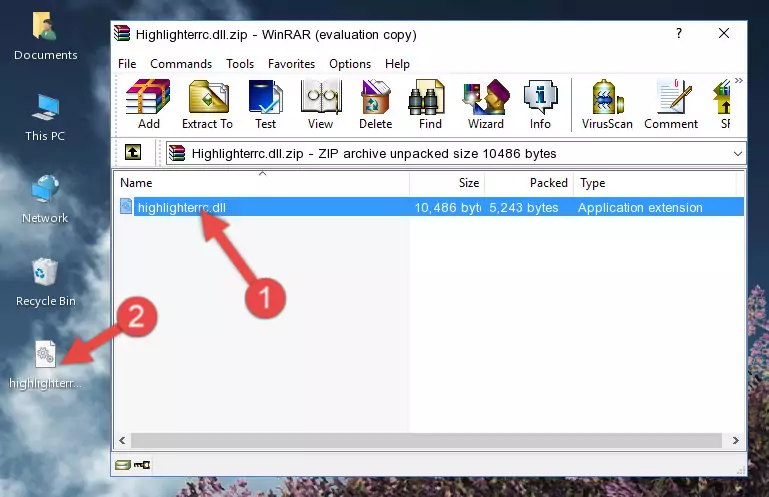Click the Add archive toolbar icon
This screenshot has width=769, height=497.
pyautogui.click(x=148, y=104)
